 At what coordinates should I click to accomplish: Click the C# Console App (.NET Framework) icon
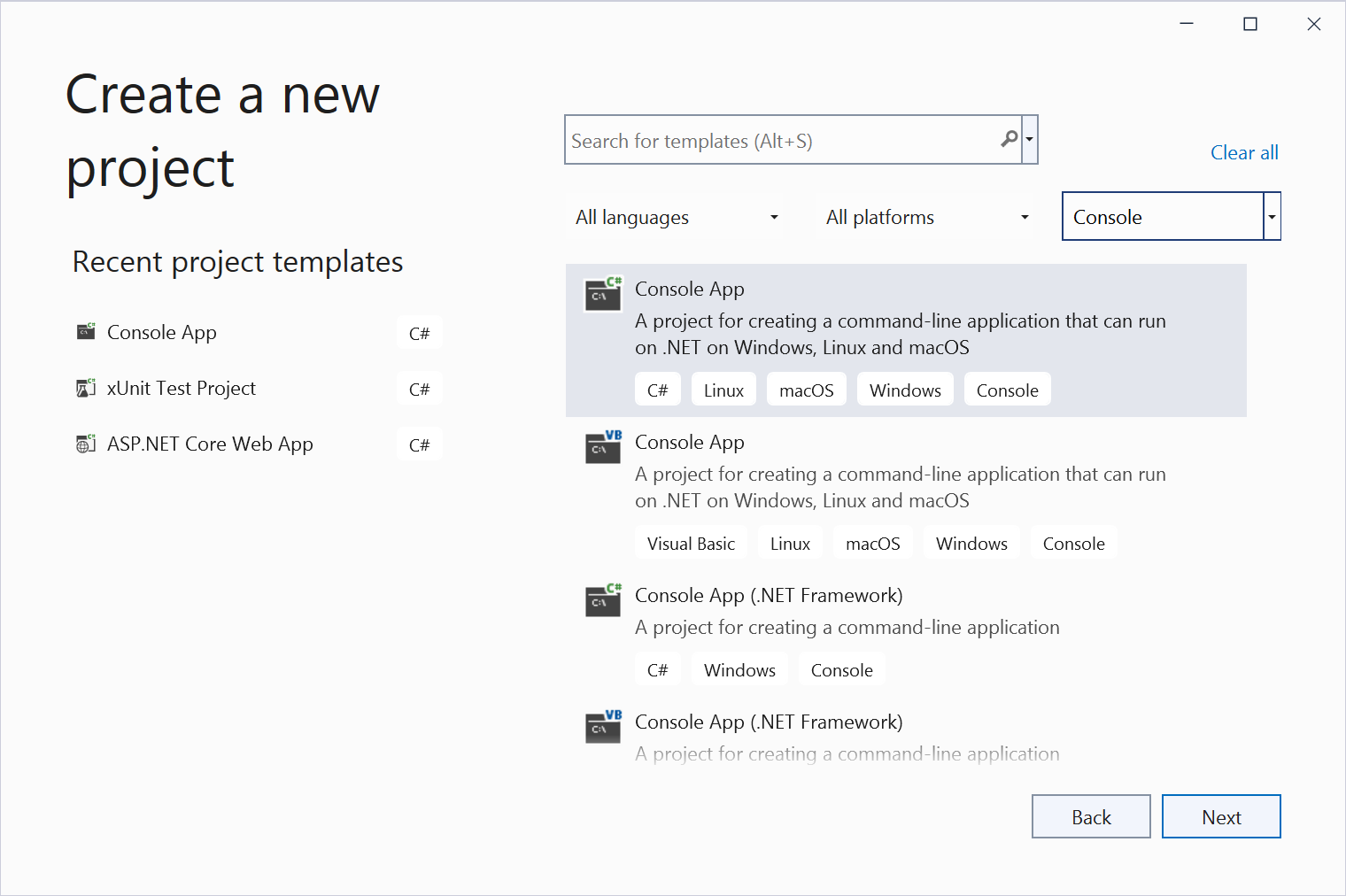tap(603, 600)
